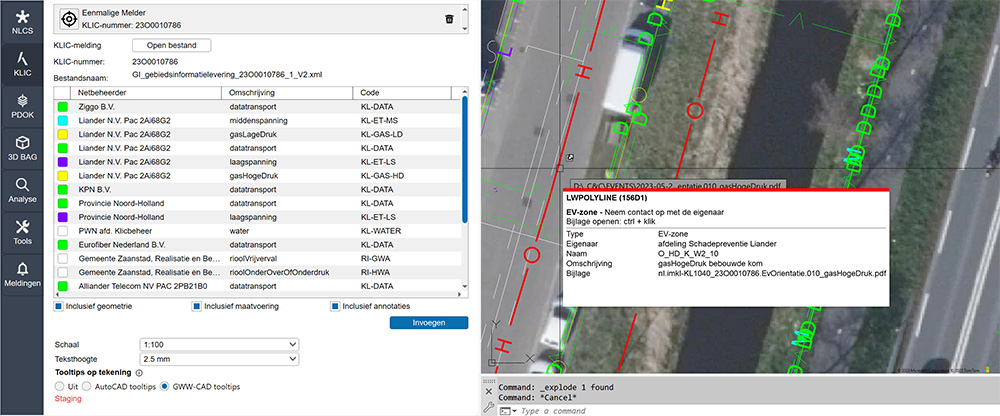This screenshot has width=1000, height=416.
Task: Click the table's vertical scrollbar
Action: tap(464, 160)
